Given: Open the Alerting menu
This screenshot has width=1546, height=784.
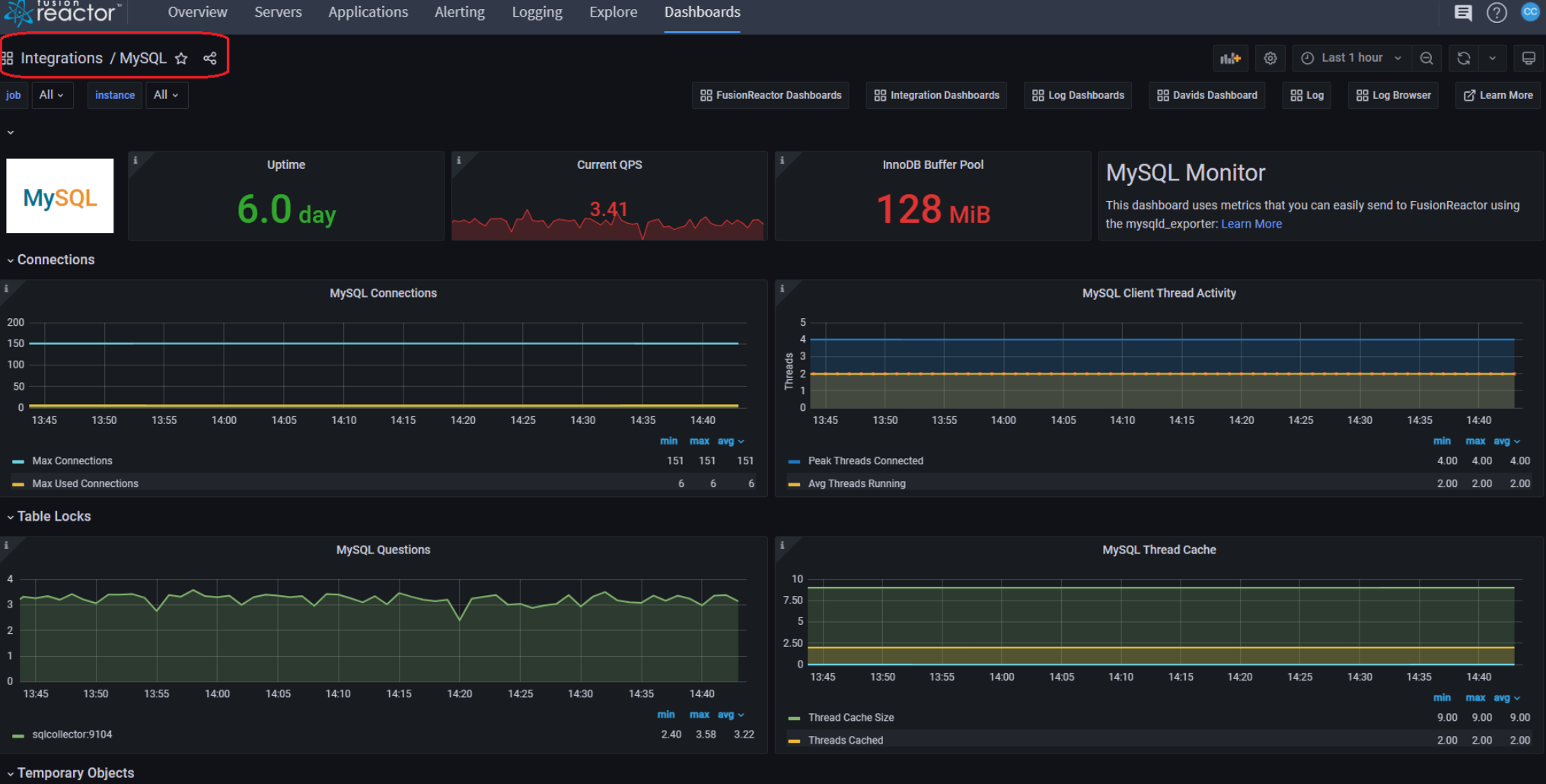Looking at the screenshot, I should (459, 12).
